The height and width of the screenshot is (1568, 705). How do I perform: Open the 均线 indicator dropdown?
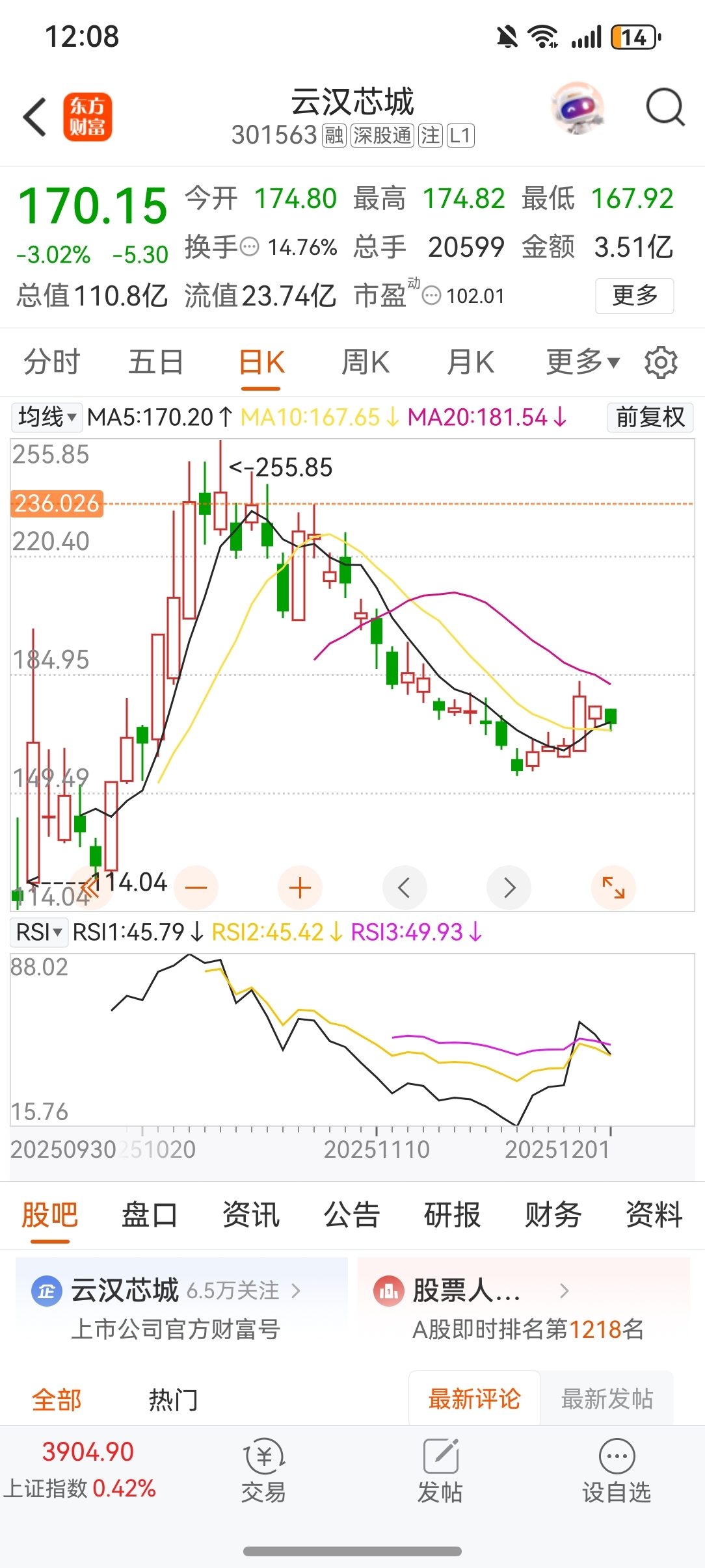[47, 417]
